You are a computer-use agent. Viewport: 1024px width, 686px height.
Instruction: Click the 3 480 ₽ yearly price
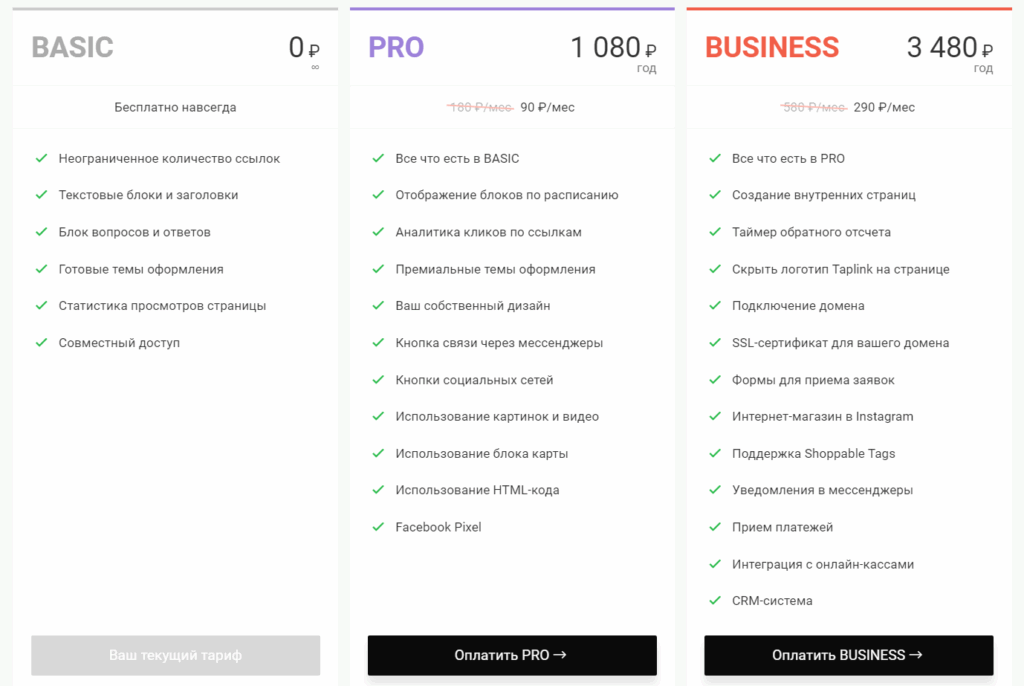(x=950, y=47)
